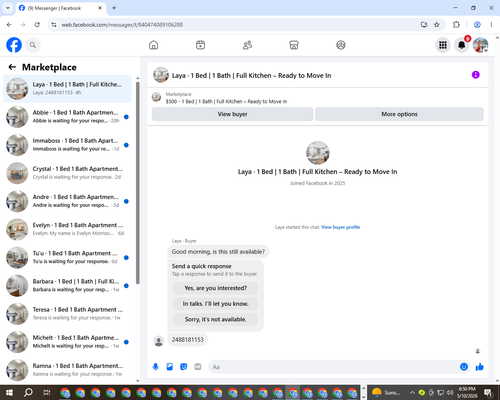Choose a GIF icon
This screenshot has width=500, height=400.
tap(198, 367)
